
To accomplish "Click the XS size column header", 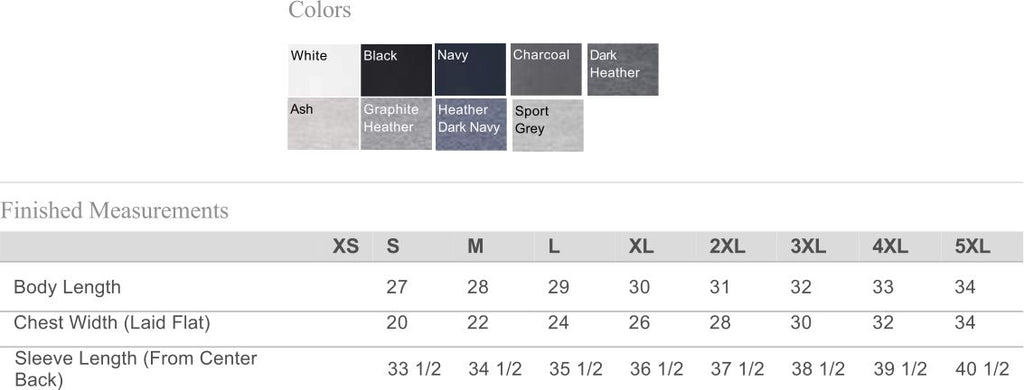I will click(345, 247).
